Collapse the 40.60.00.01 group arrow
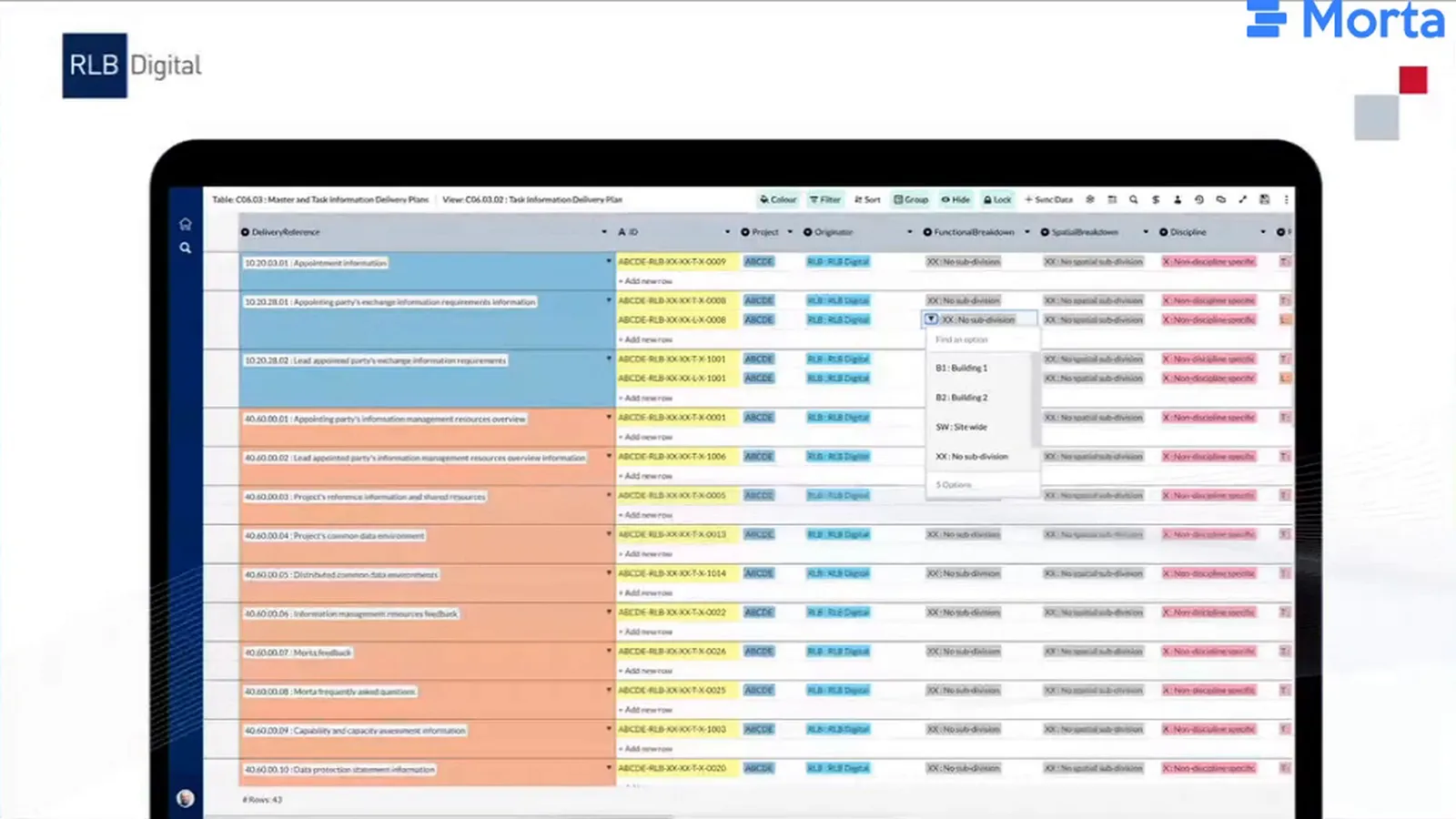The width and height of the screenshot is (1456, 819). click(x=609, y=418)
